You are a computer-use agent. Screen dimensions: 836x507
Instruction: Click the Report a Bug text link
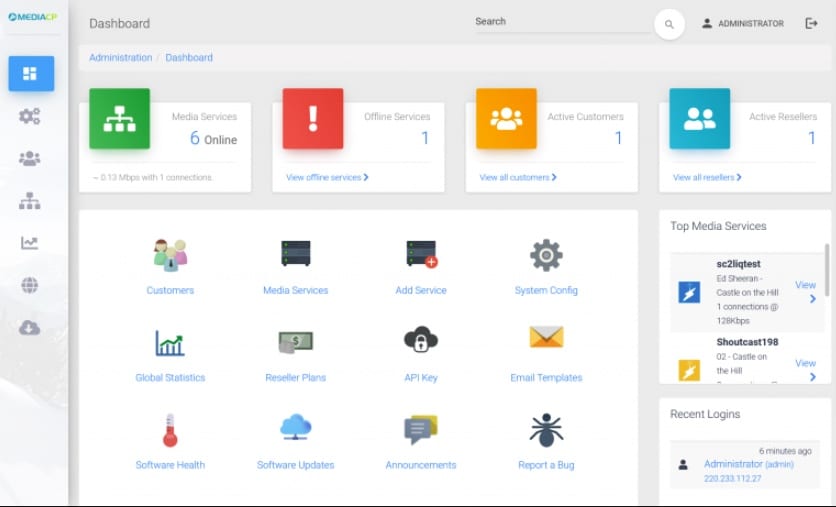point(546,465)
